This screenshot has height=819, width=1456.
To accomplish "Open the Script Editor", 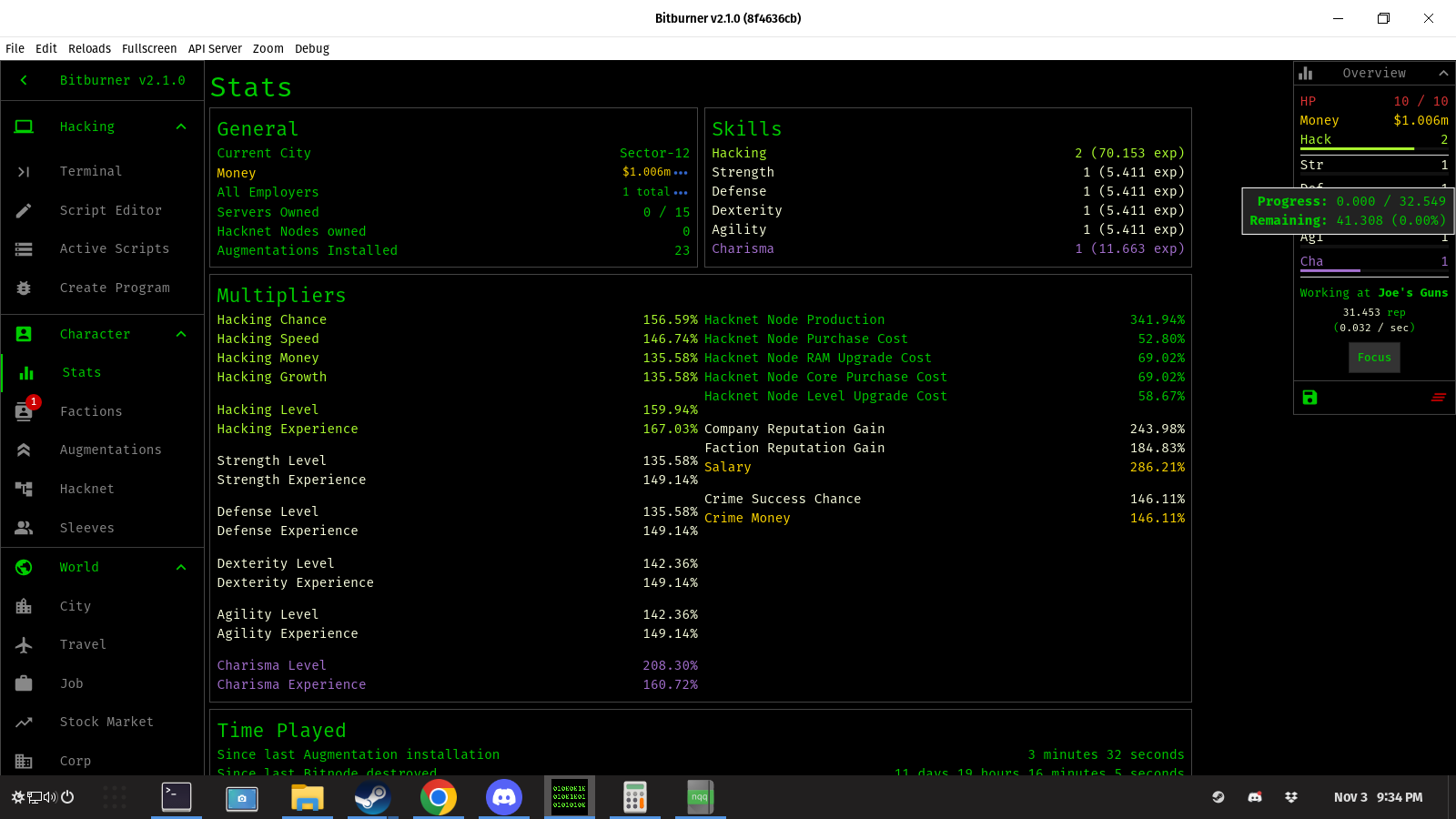I will click(x=111, y=210).
